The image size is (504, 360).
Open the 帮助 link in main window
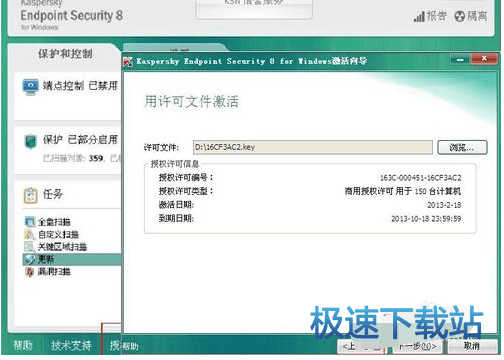23,345
